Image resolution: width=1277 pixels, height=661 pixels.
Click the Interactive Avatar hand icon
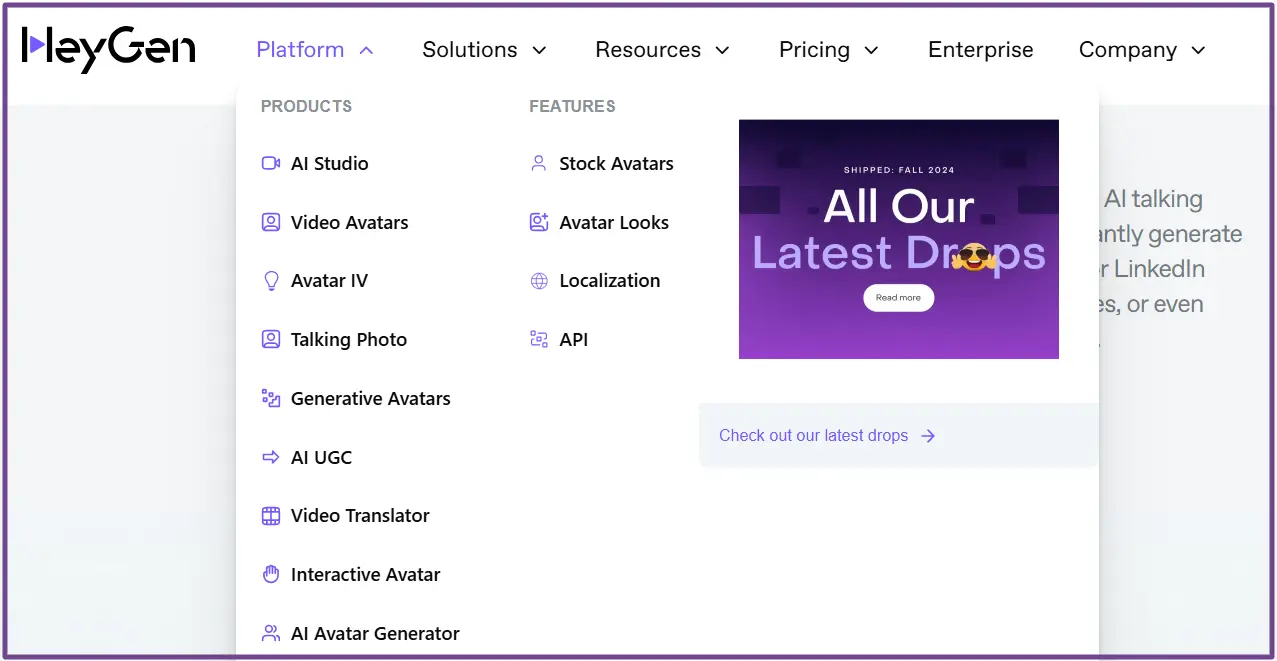[270, 574]
